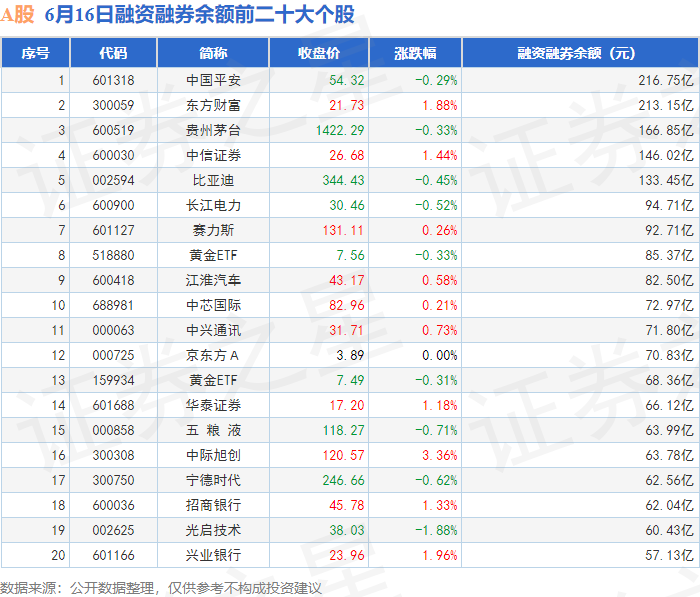The width and height of the screenshot is (700, 597).
Task: Click stock name 东方财富
Action: pos(213,105)
